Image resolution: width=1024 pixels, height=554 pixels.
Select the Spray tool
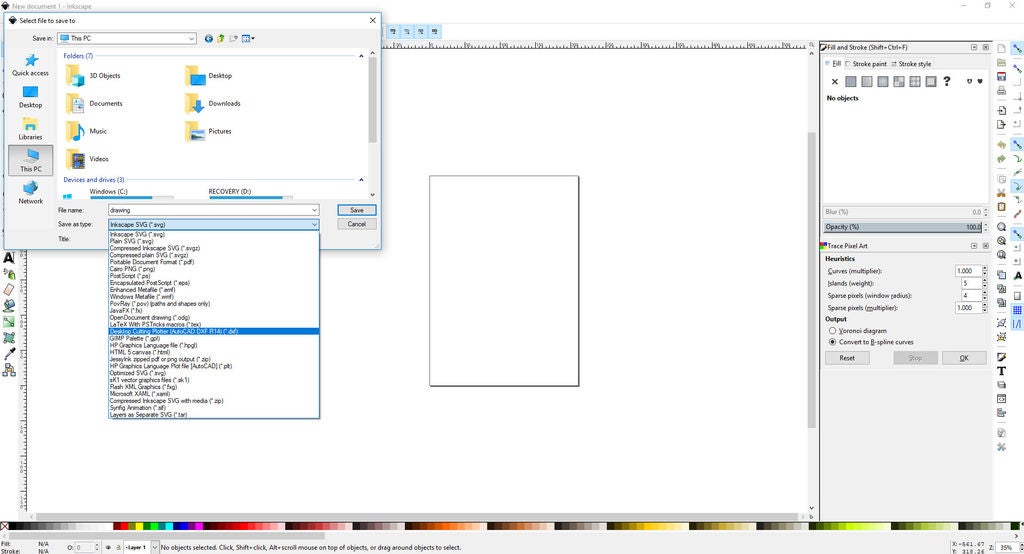[x=9, y=274]
